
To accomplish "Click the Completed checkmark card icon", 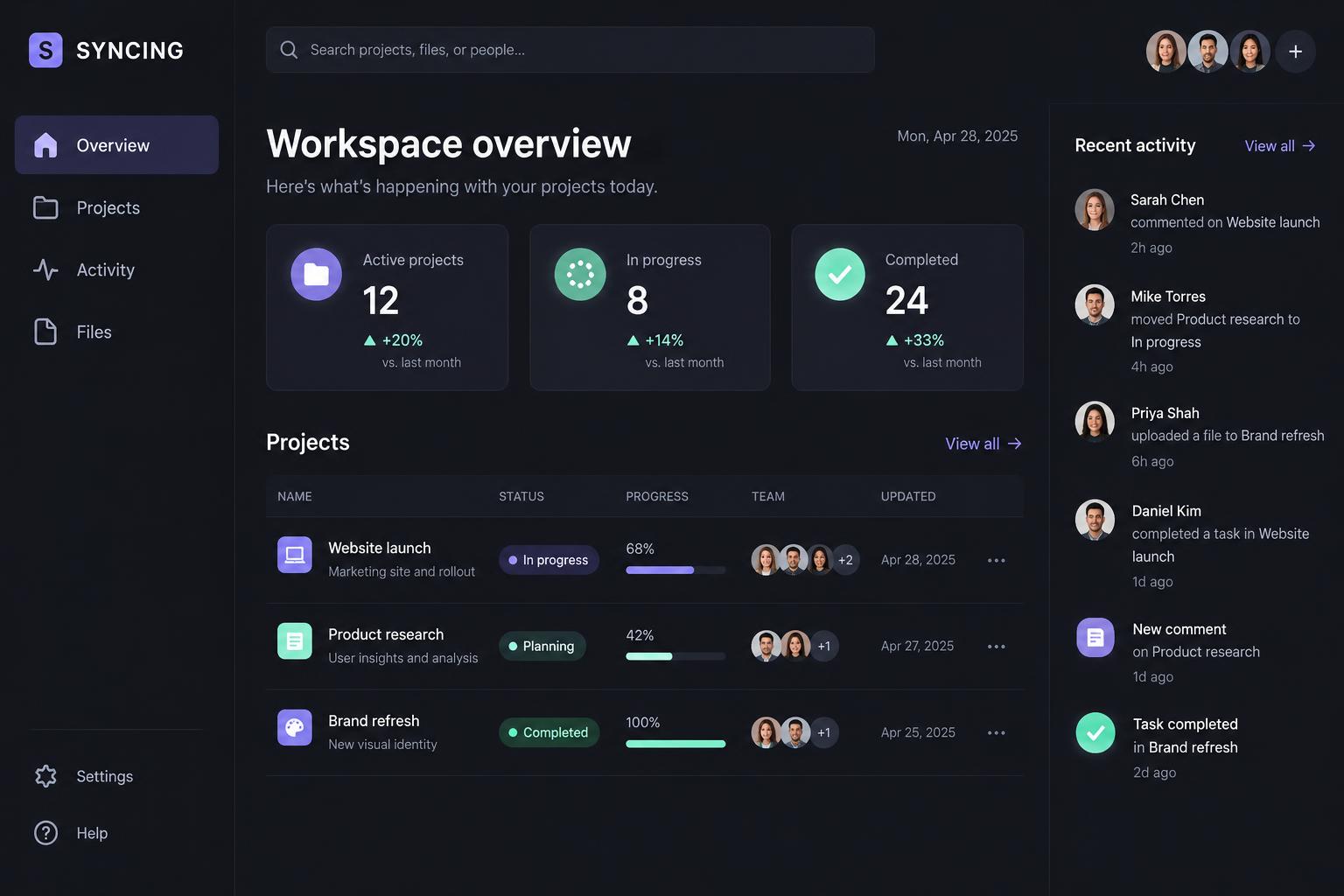I will pyautogui.click(x=840, y=275).
